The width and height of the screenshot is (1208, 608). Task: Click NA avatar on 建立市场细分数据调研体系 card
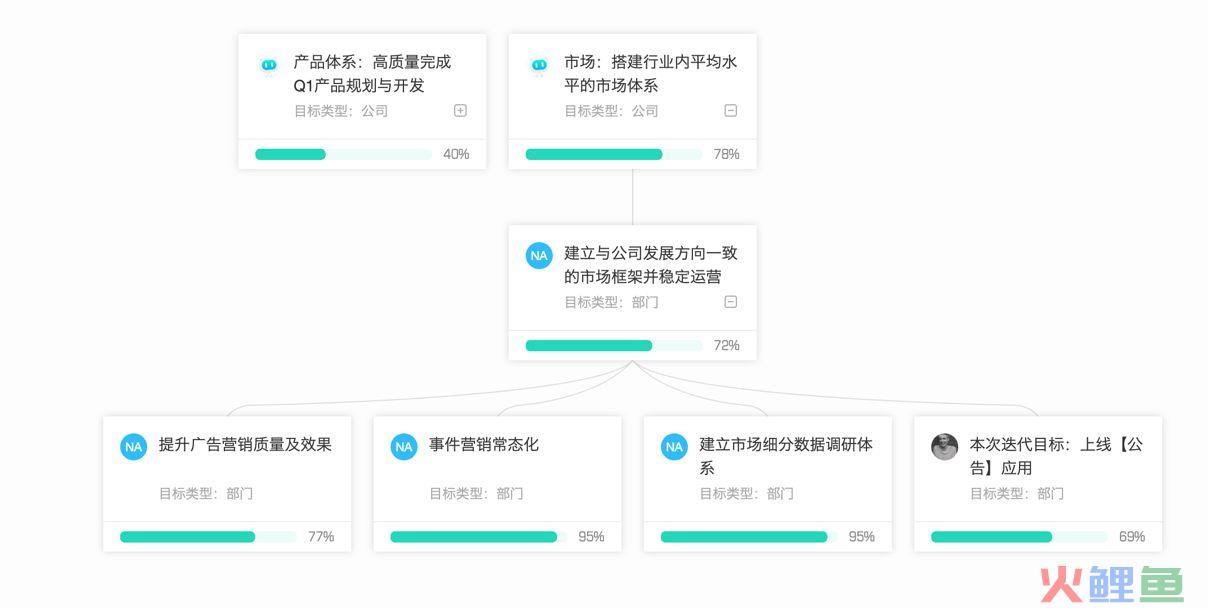pos(674,446)
